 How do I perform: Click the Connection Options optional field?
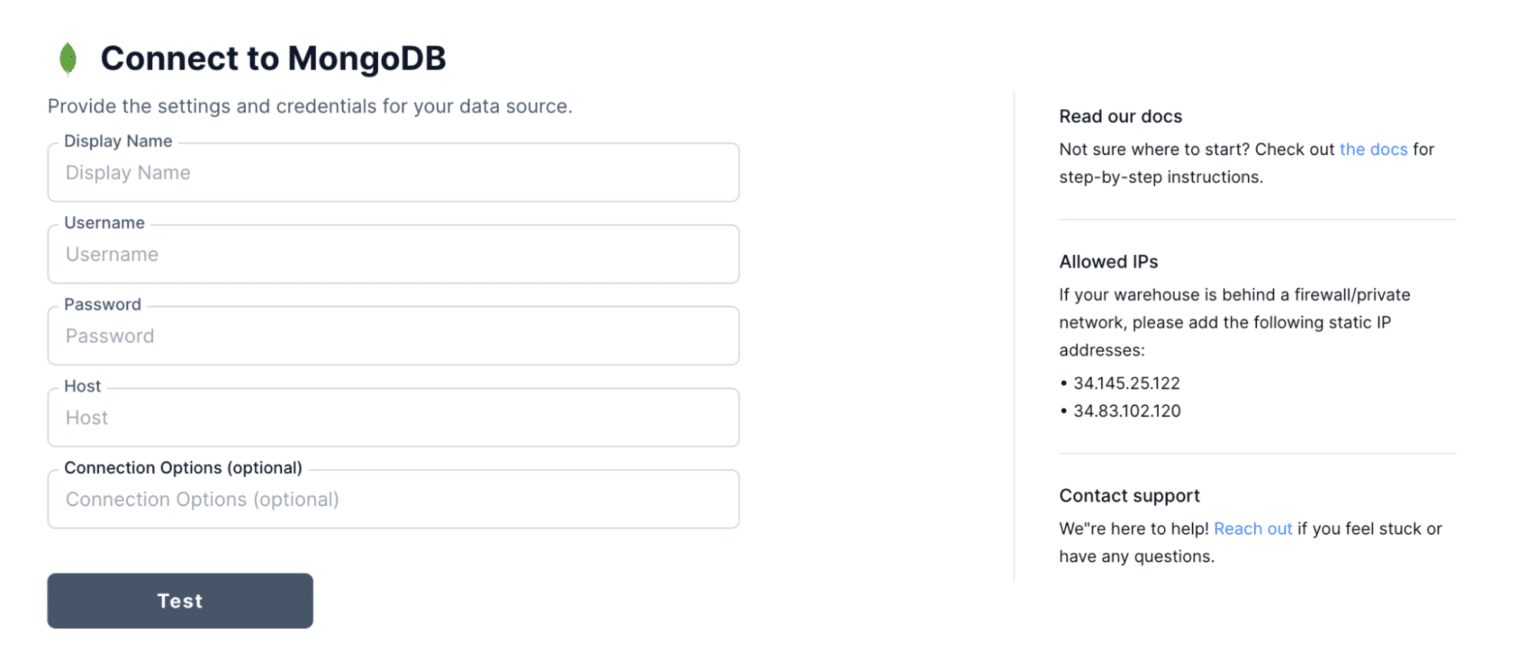tap(393, 499)
